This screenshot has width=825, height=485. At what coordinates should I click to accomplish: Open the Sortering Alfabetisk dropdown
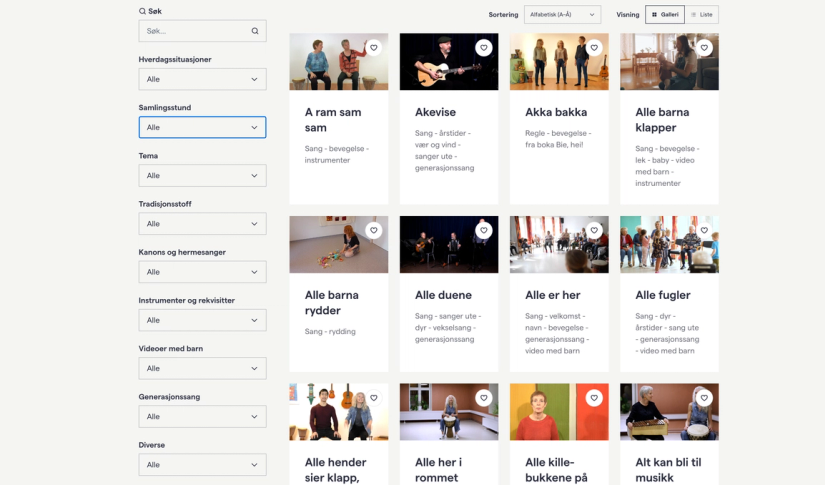click(x=562, y=15)
